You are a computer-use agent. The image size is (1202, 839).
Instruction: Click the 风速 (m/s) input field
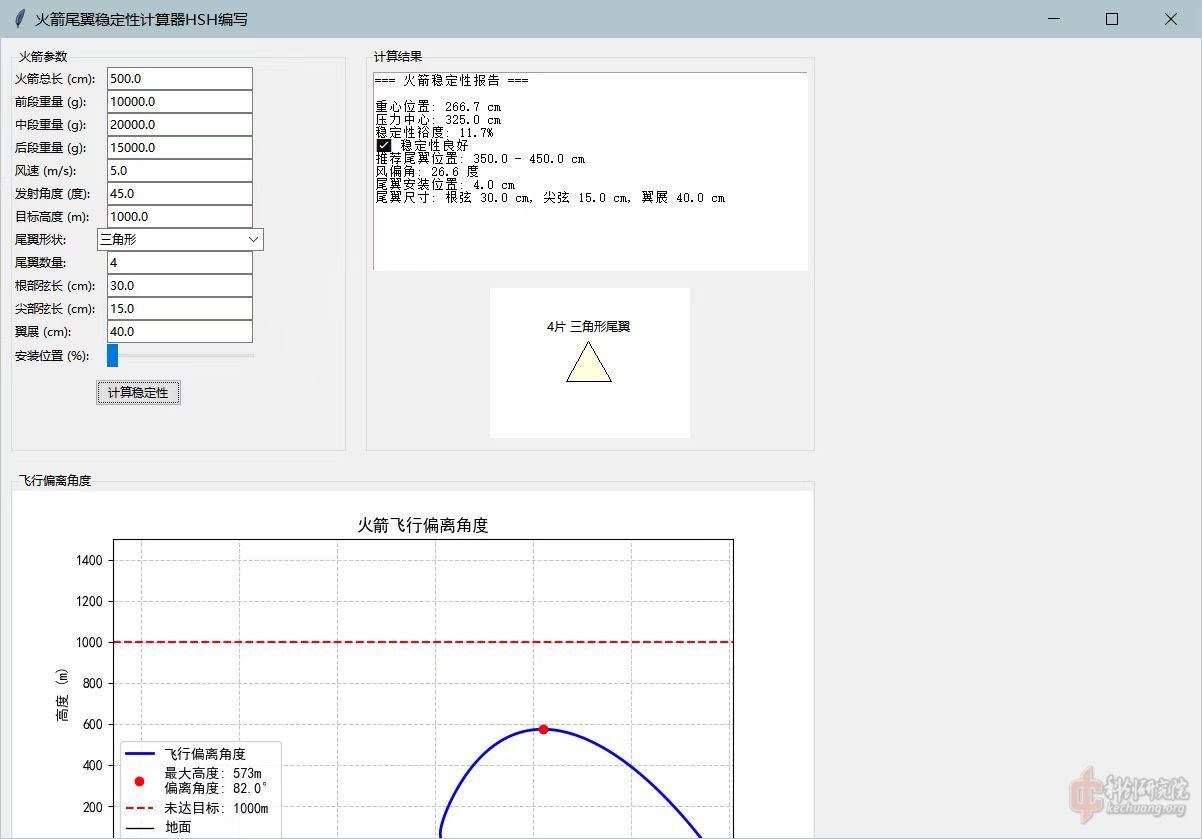coord(180,171)
